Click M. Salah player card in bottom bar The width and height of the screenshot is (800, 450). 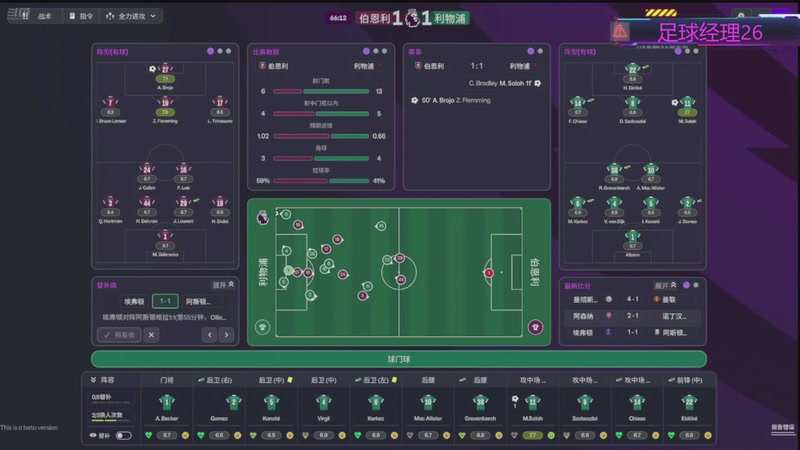coord(532,407)
